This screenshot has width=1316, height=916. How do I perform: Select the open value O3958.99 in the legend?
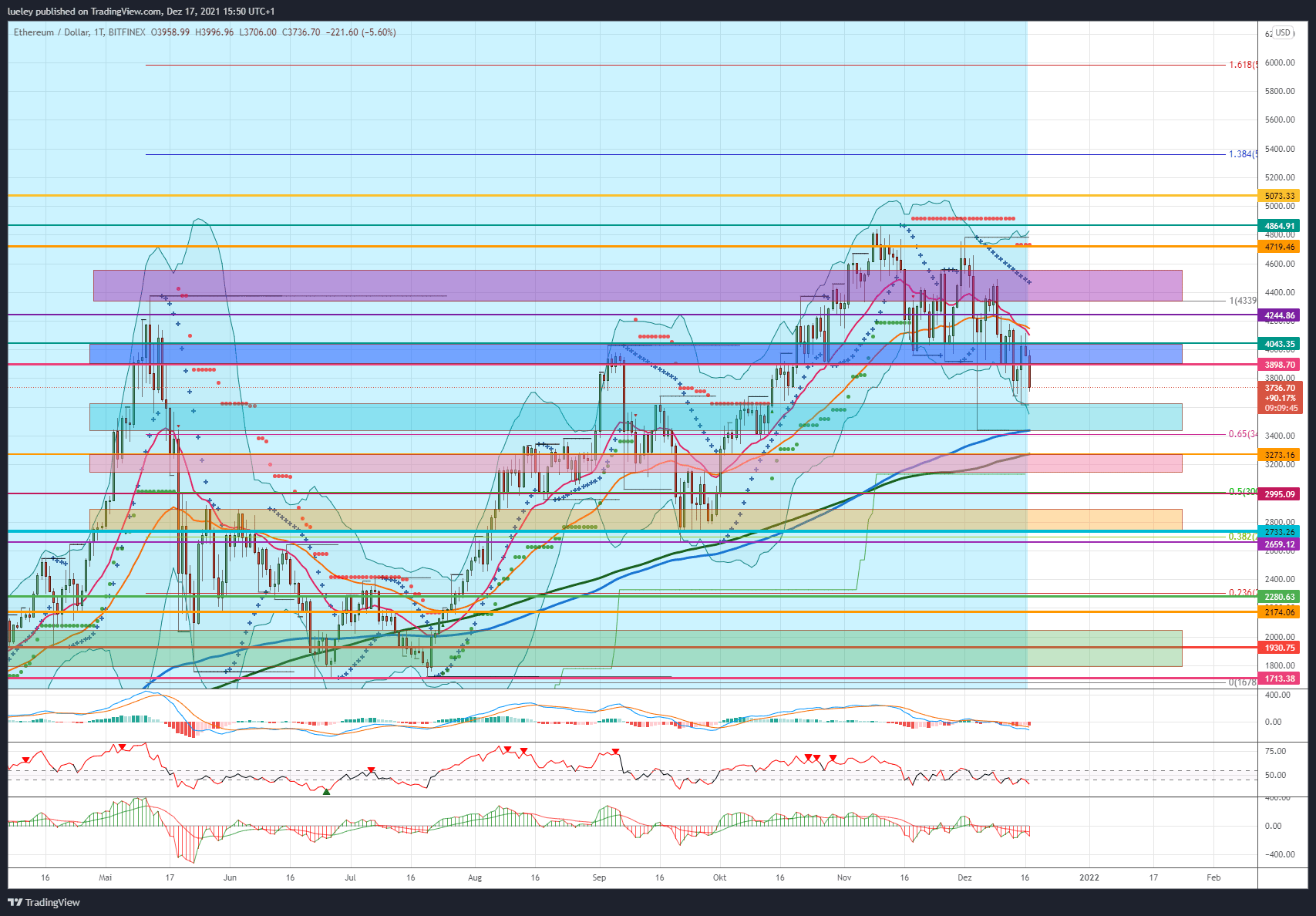[170, 32]
